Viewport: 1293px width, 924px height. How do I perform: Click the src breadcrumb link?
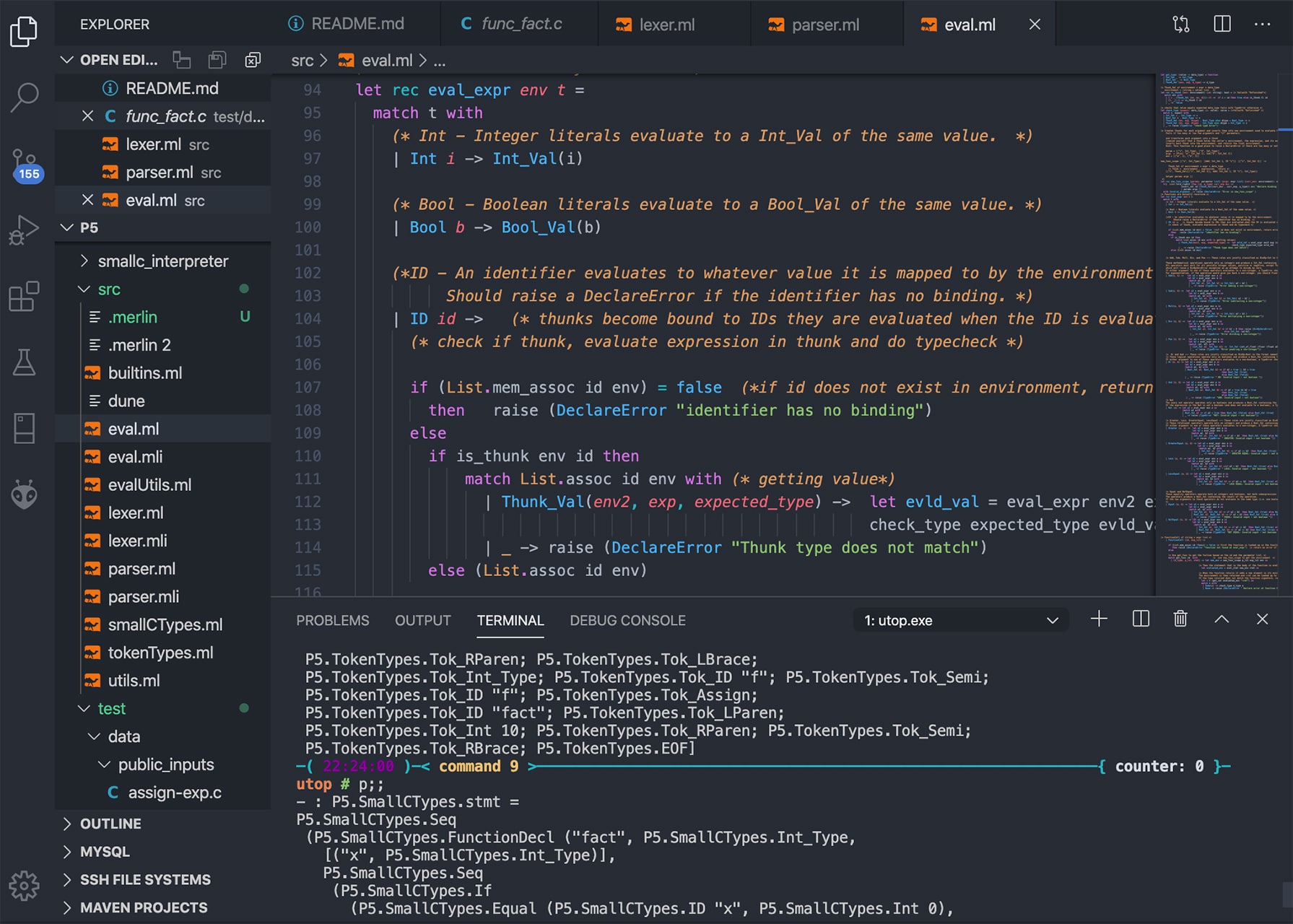coord(302,60)
